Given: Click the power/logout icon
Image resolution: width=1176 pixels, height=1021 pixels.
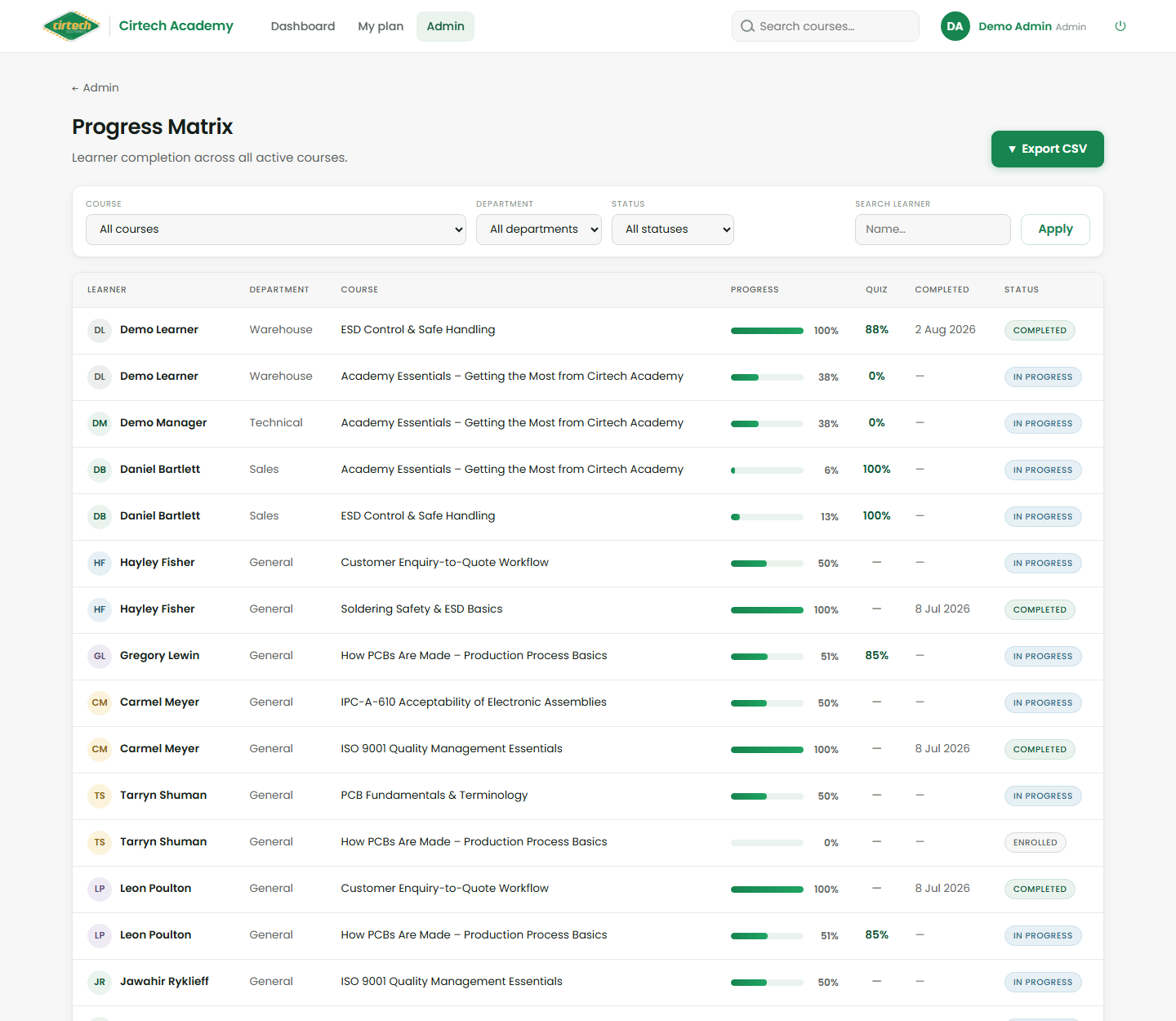Looking at the screenshot, I should click(x=1120, y=26).
